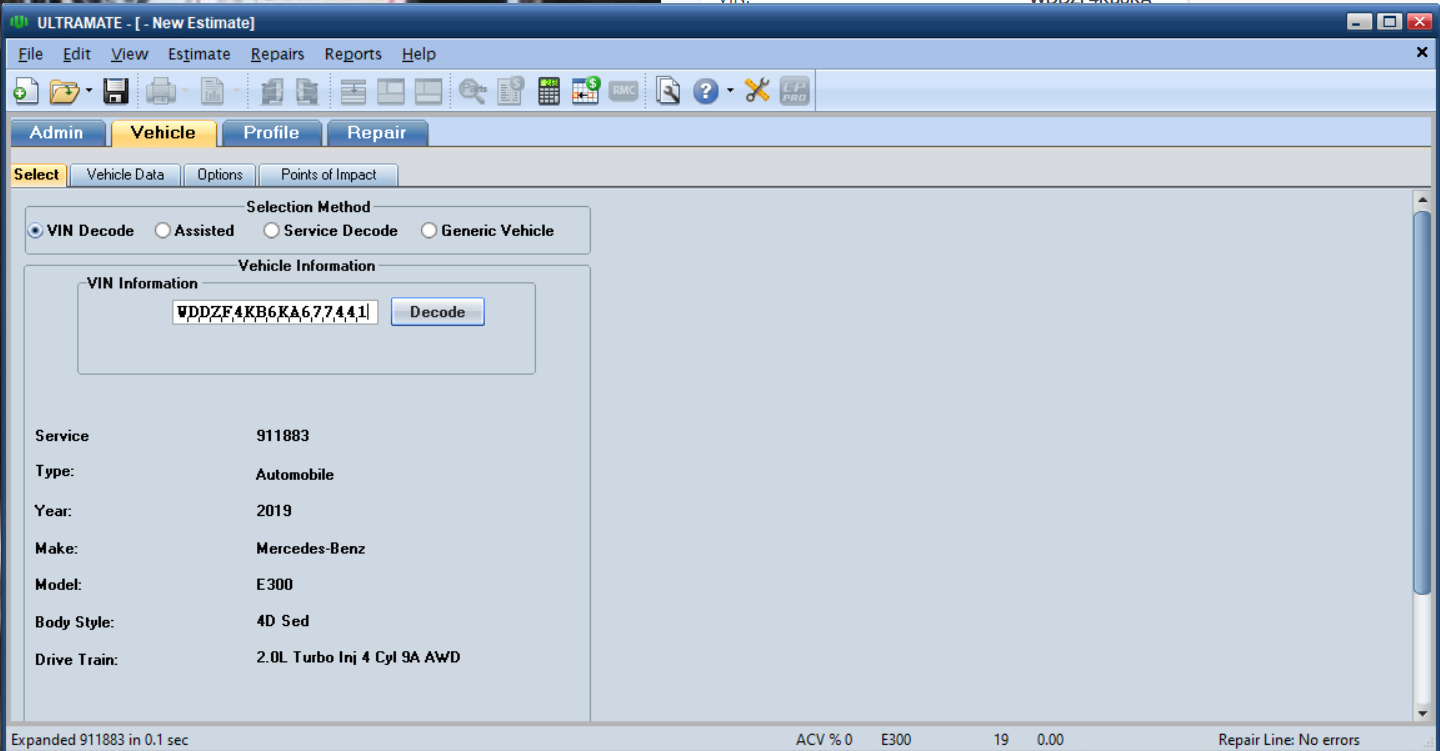The height and width of the screenshot is (751, 1440).
Task: Click the split pane layout icon
Action: pos(391,92)
